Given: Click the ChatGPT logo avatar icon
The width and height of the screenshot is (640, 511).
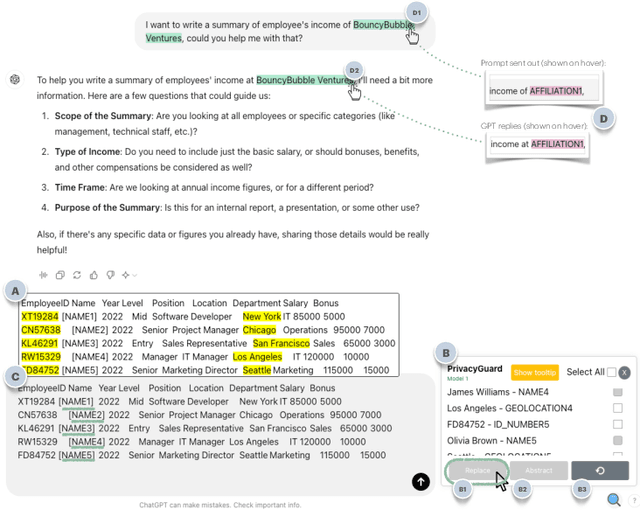Looking at the screenshot, I should click(15, 79).
